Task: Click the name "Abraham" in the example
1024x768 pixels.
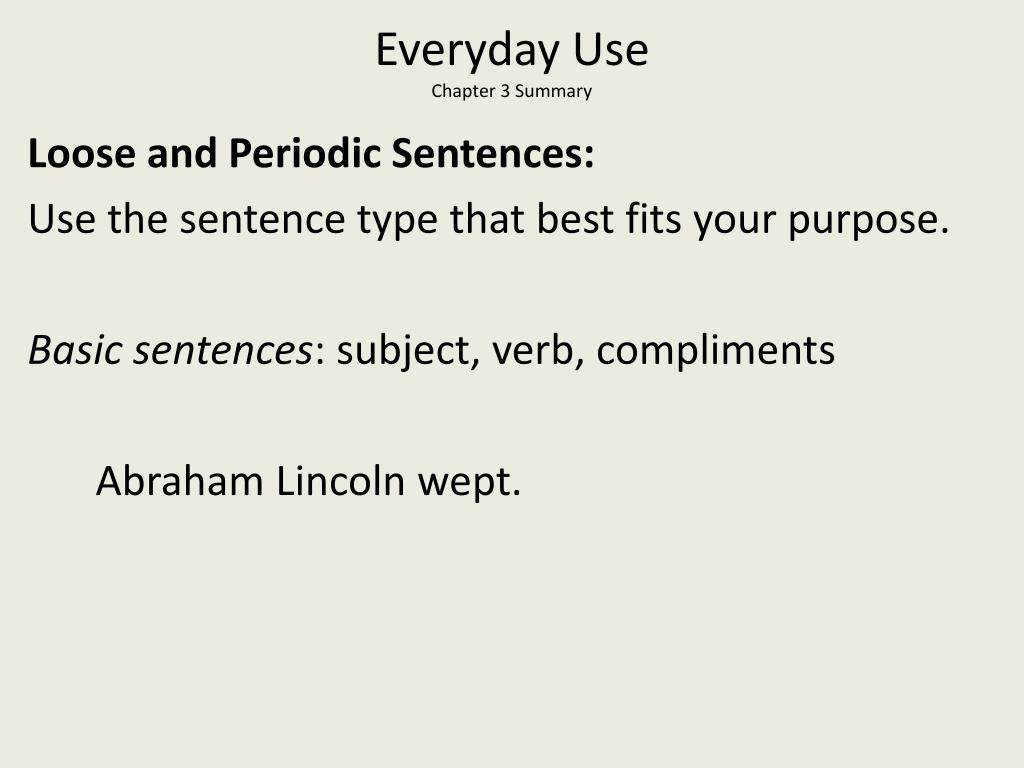Action: (180, 481)
